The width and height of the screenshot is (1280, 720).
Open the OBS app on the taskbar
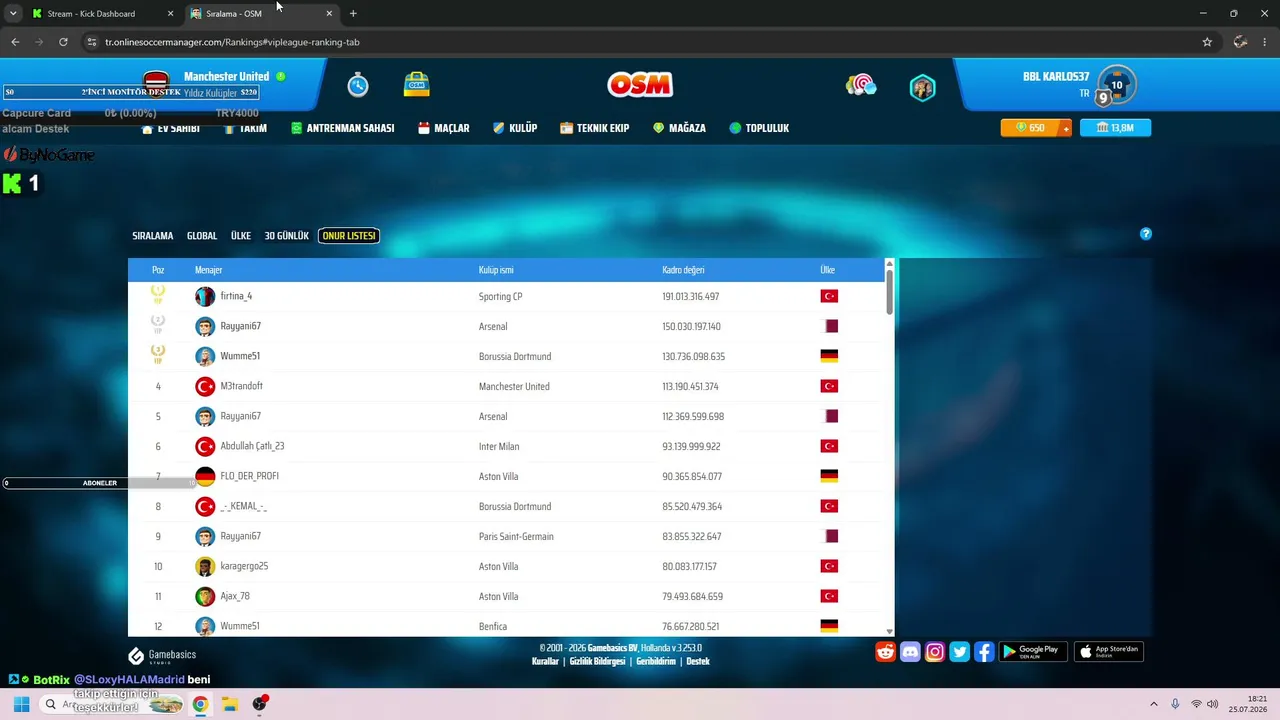tap(260, 704)
